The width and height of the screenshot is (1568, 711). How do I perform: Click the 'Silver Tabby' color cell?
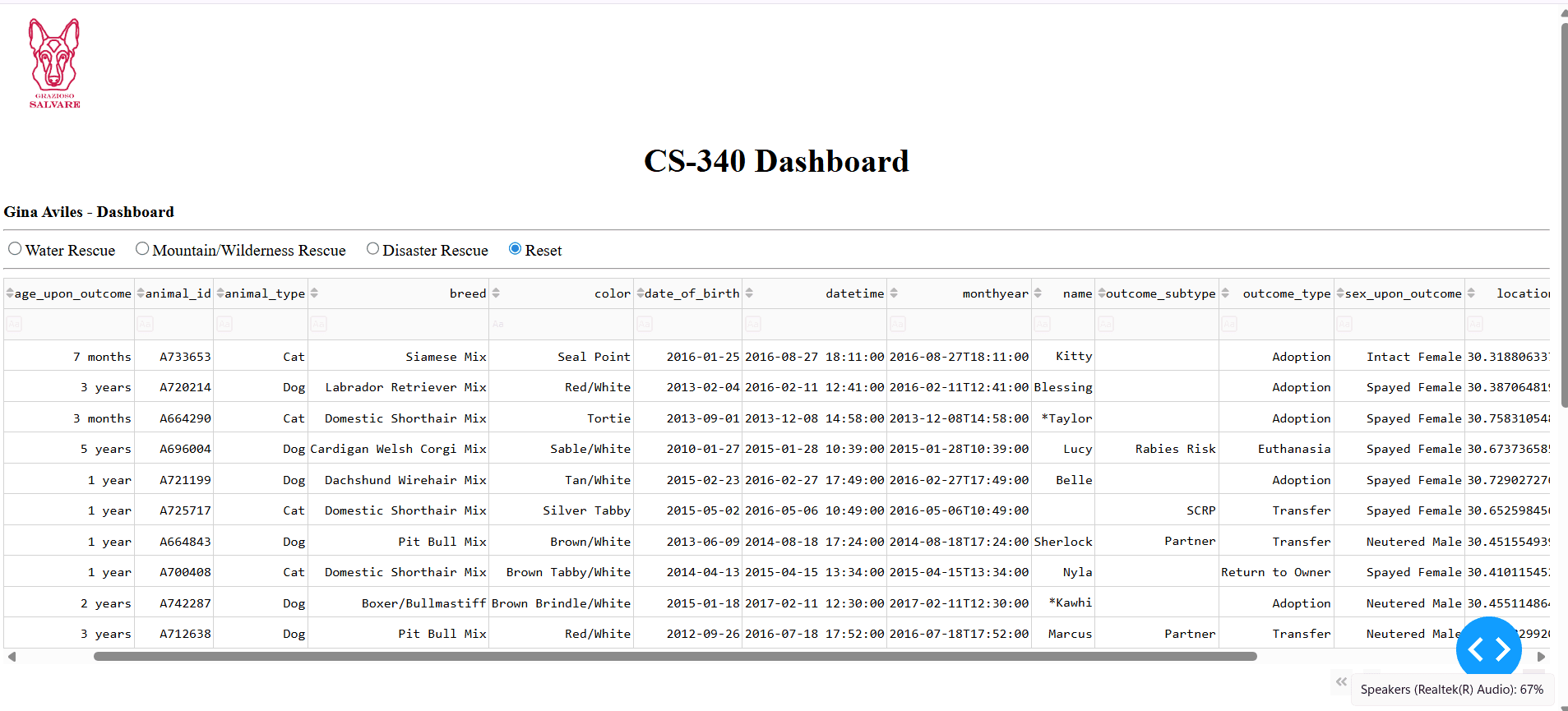pyautogui.click(x=562, y=510)
